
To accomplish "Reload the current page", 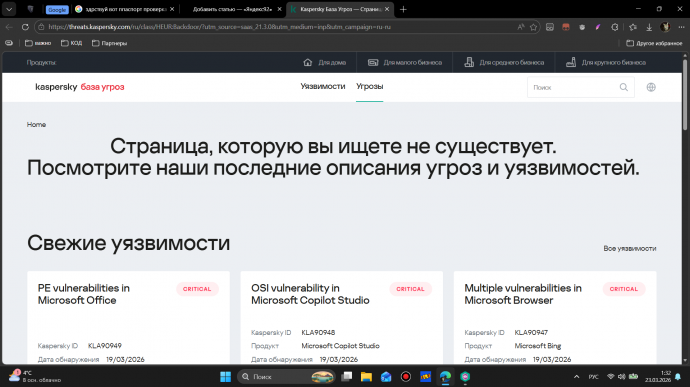I will coord(25,27).
